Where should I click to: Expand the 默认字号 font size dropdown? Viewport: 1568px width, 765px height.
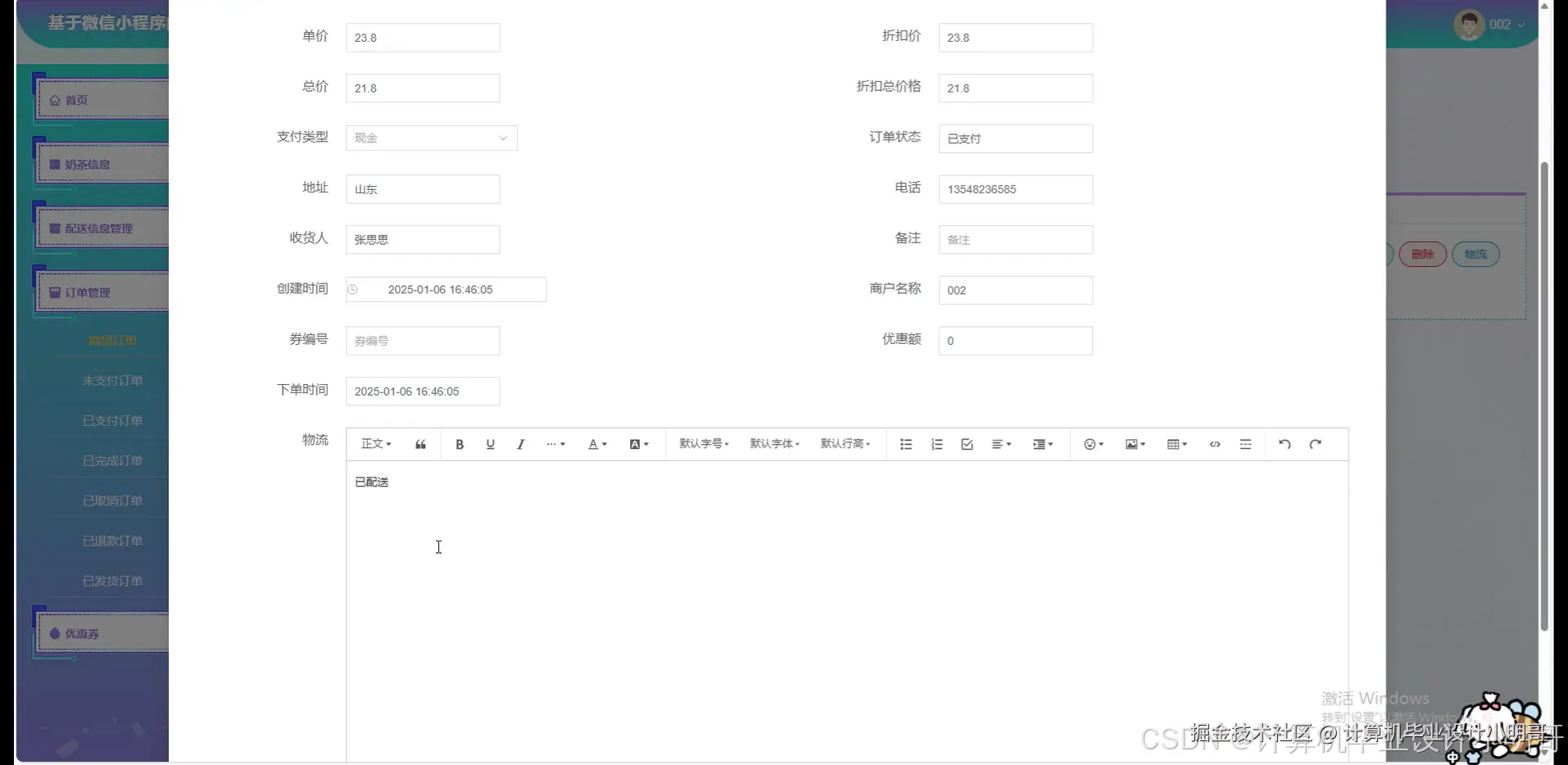703,444
